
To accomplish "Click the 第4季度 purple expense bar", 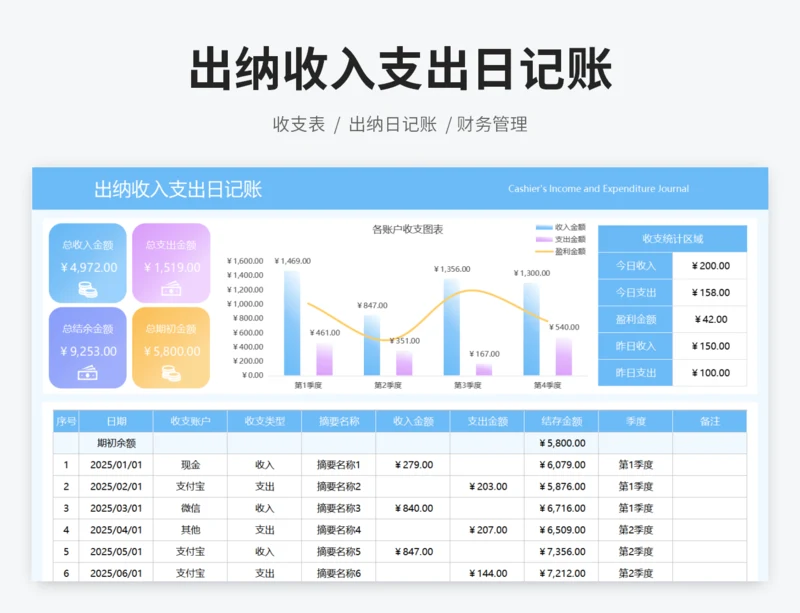I will click(564, 356).
